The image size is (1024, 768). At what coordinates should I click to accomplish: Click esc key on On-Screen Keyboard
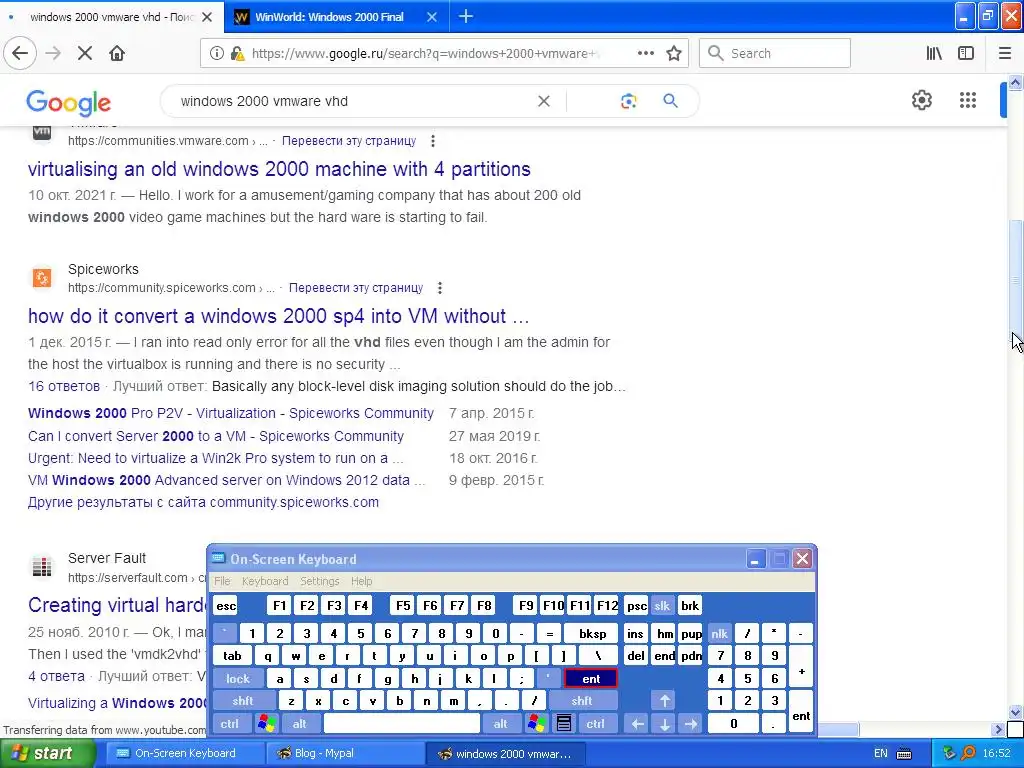226,606
